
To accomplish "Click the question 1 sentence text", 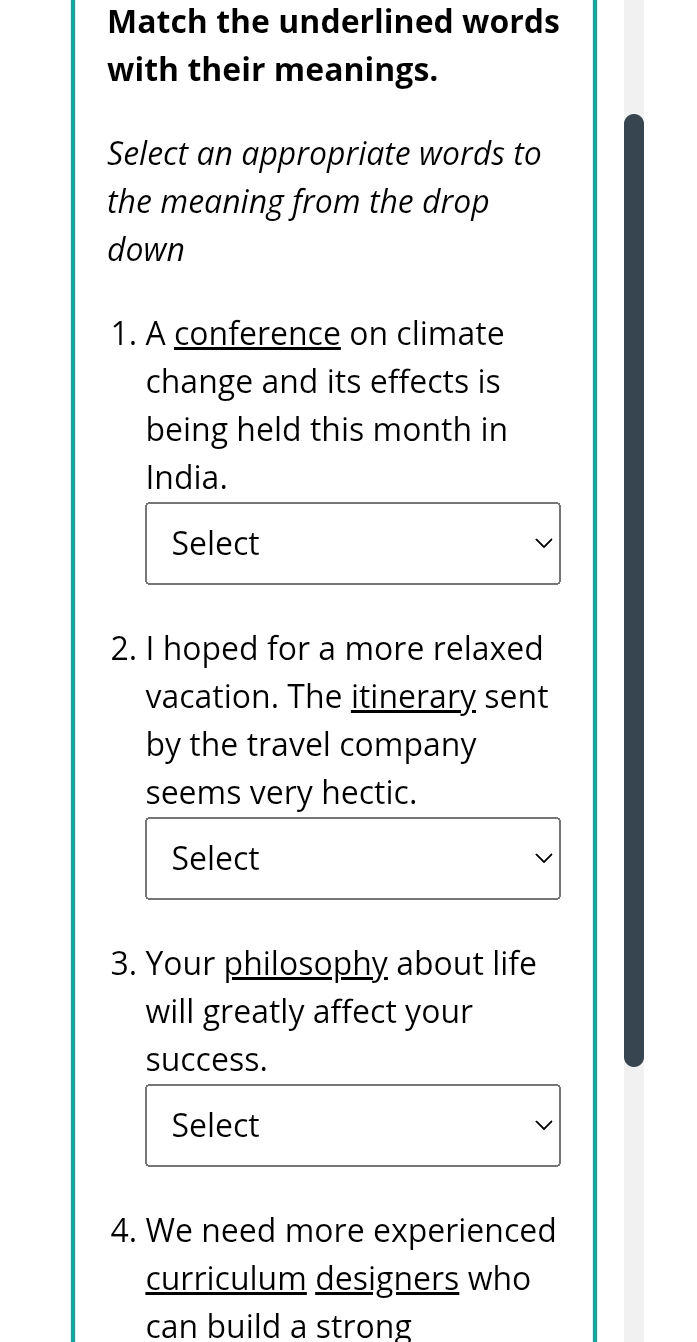I will click(327, 405).
